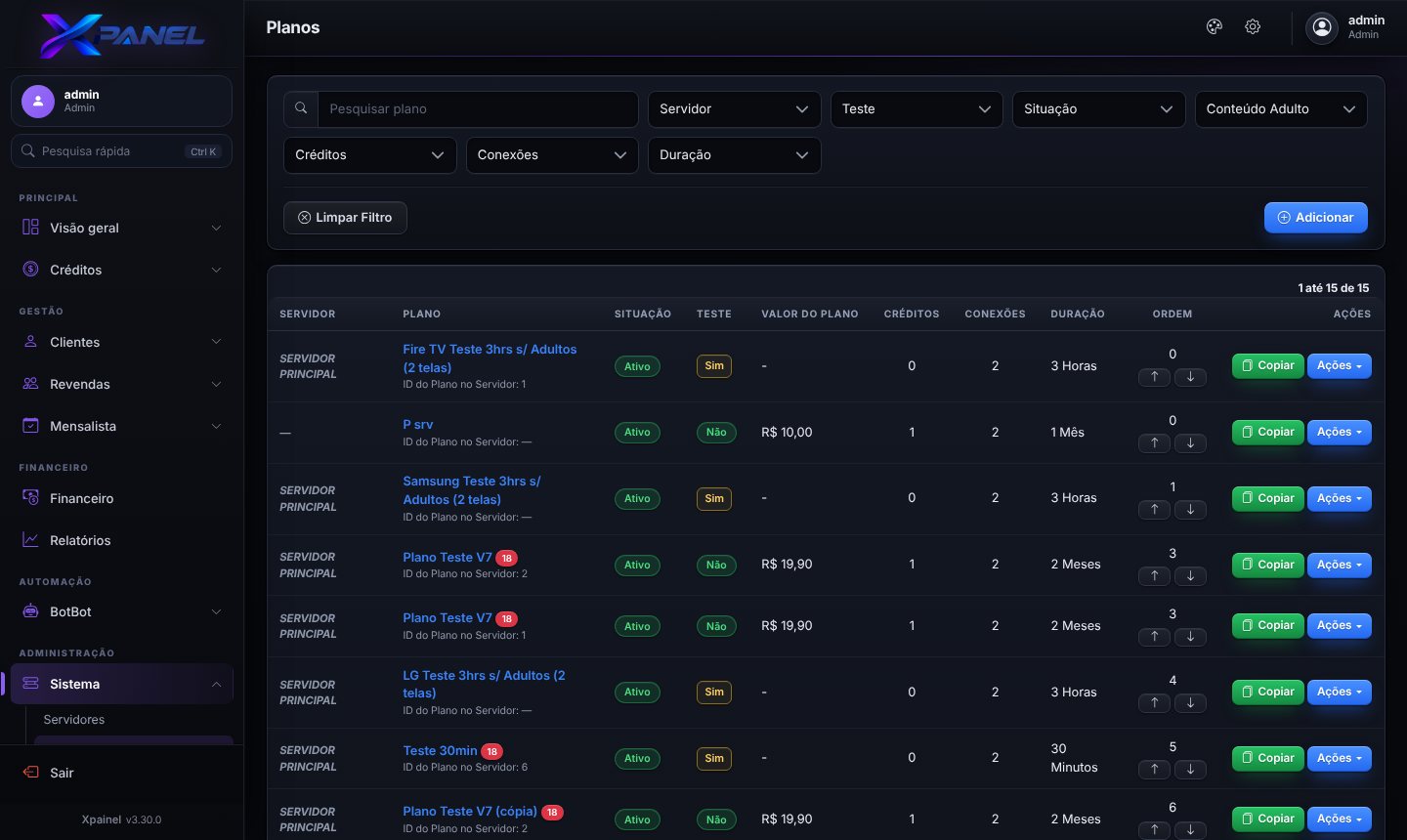Click the '1 até 15 de 15' pagination text

coord(1333,288)
